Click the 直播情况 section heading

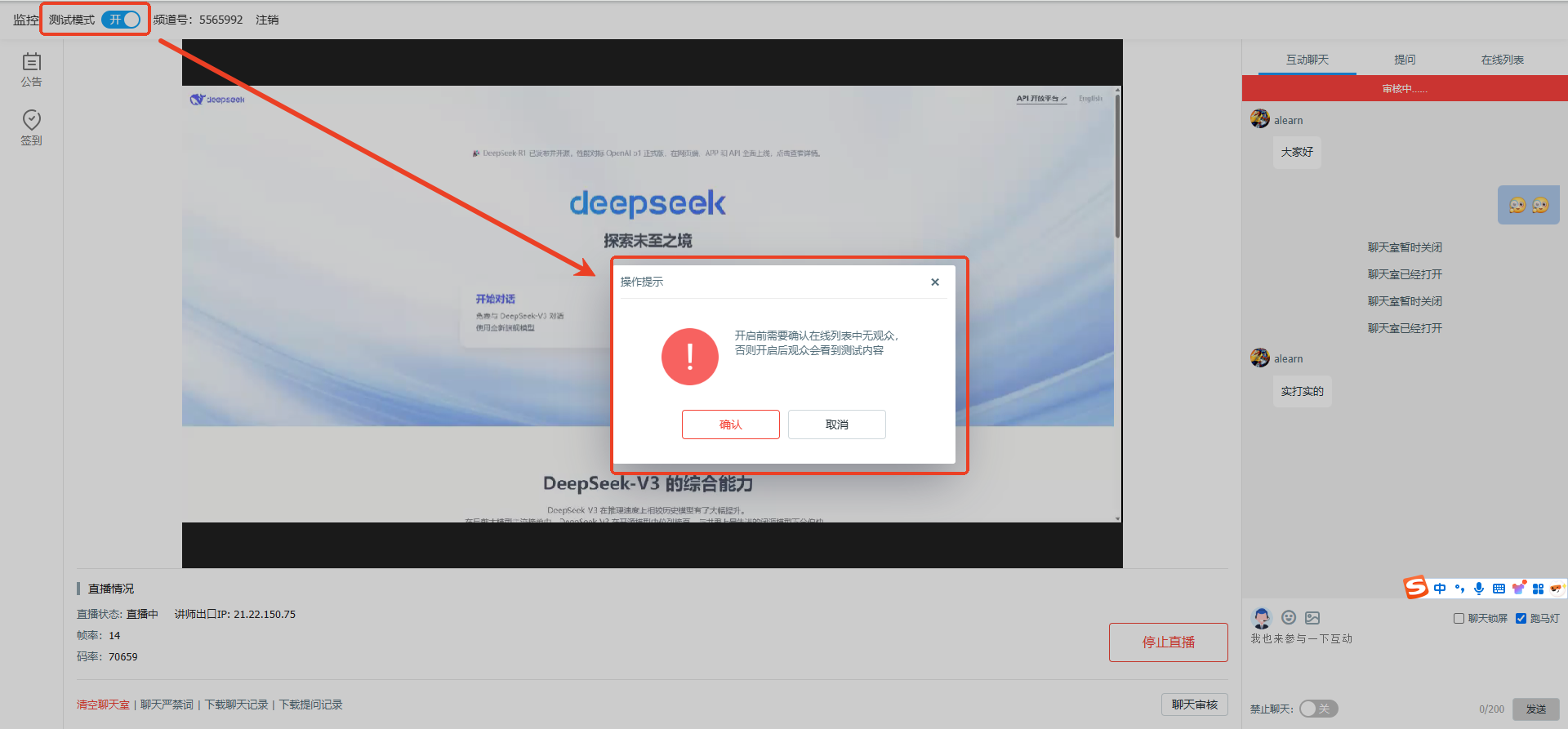coord(111,589)
